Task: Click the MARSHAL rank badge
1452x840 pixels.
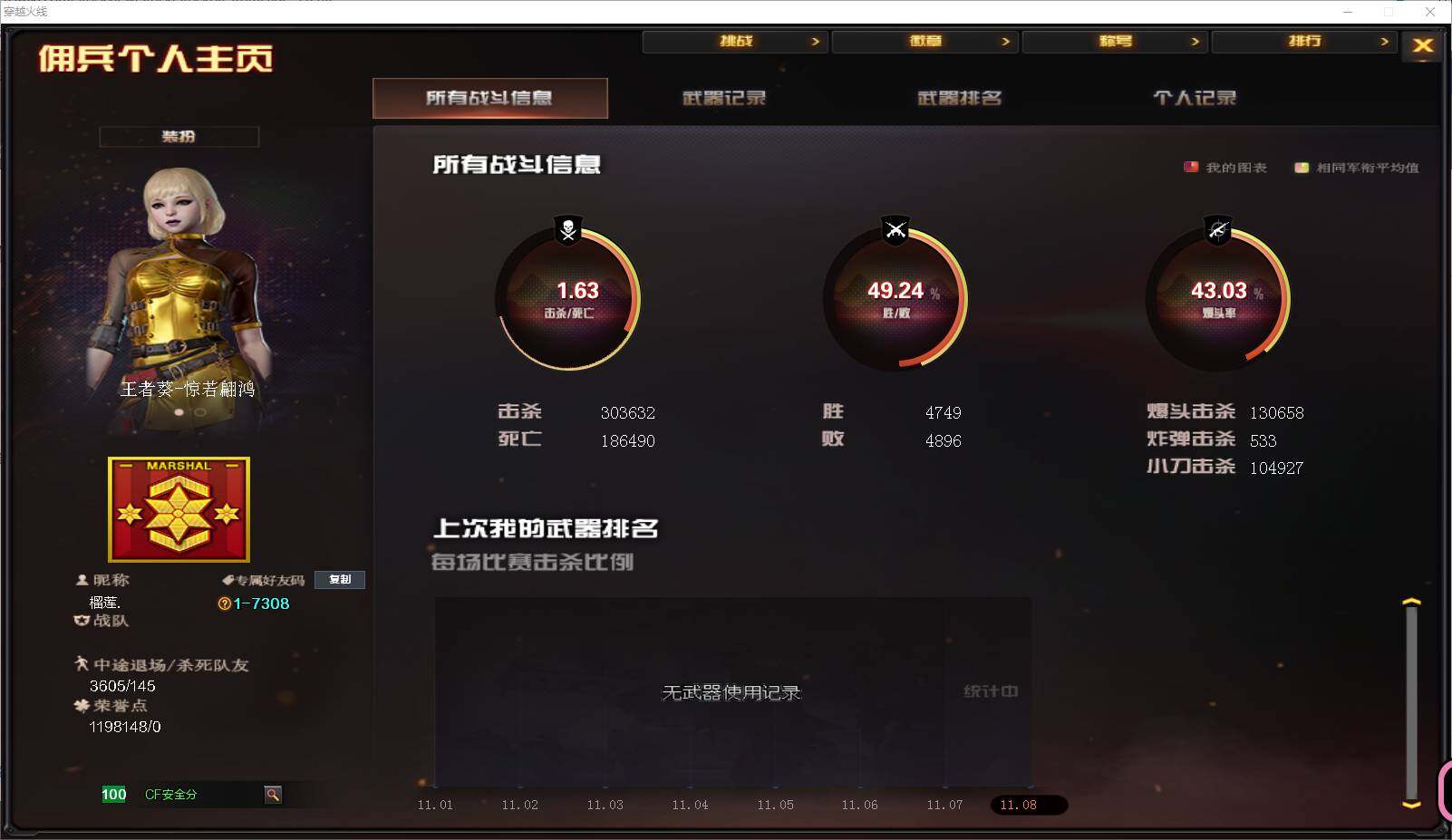Action: (179, 509)
